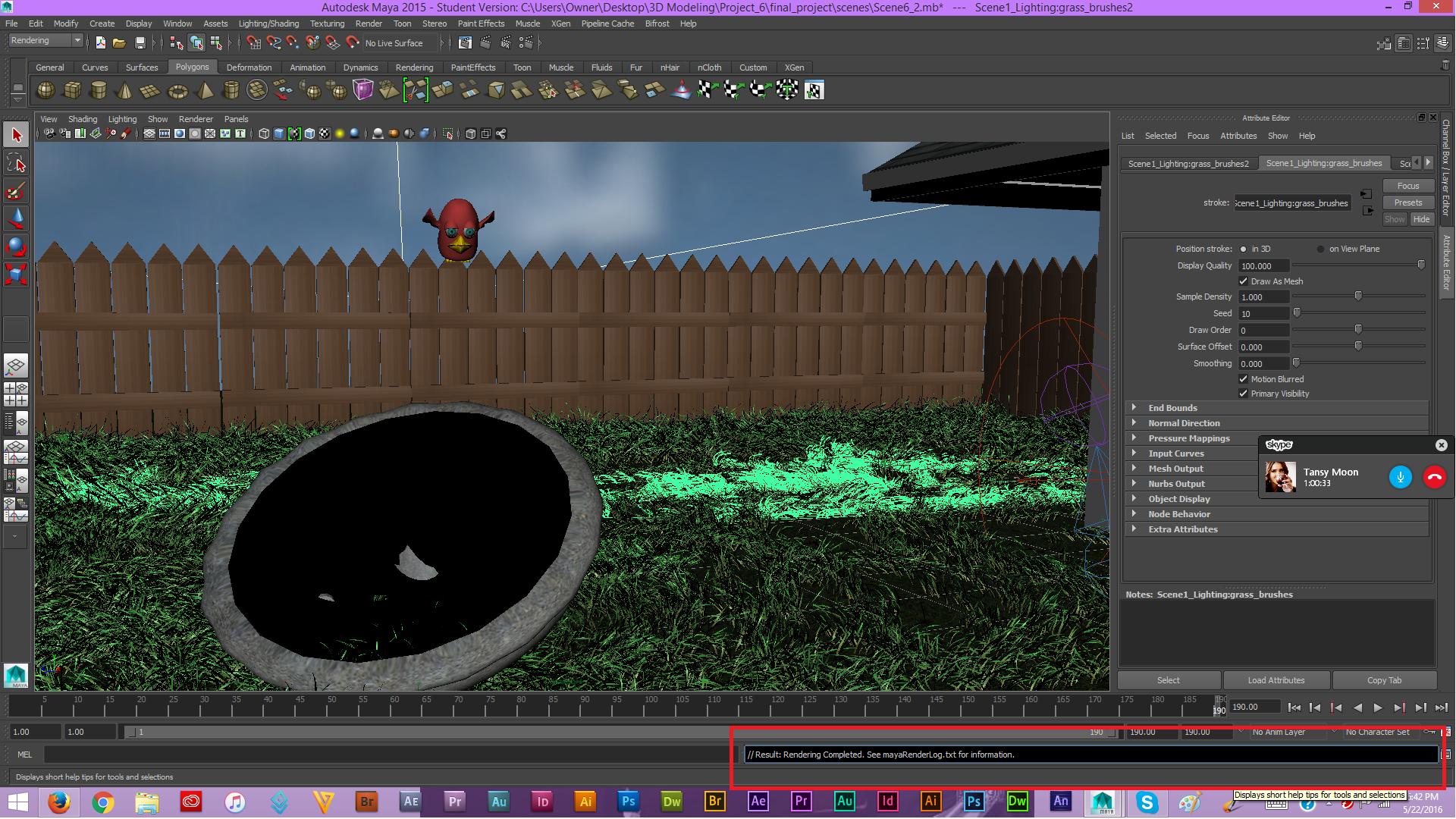Select the on View Plane radio button
The width and height of the screenshot is (1456, 819).
pos(1320,249)
